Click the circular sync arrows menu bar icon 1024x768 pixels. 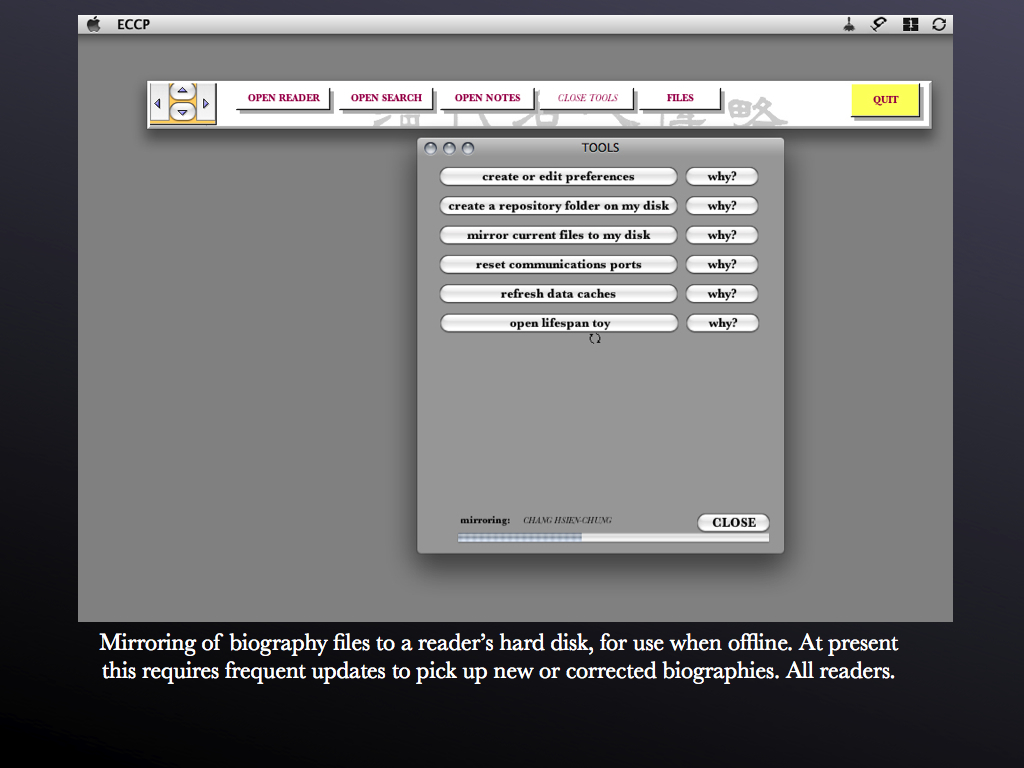point(939,25)
